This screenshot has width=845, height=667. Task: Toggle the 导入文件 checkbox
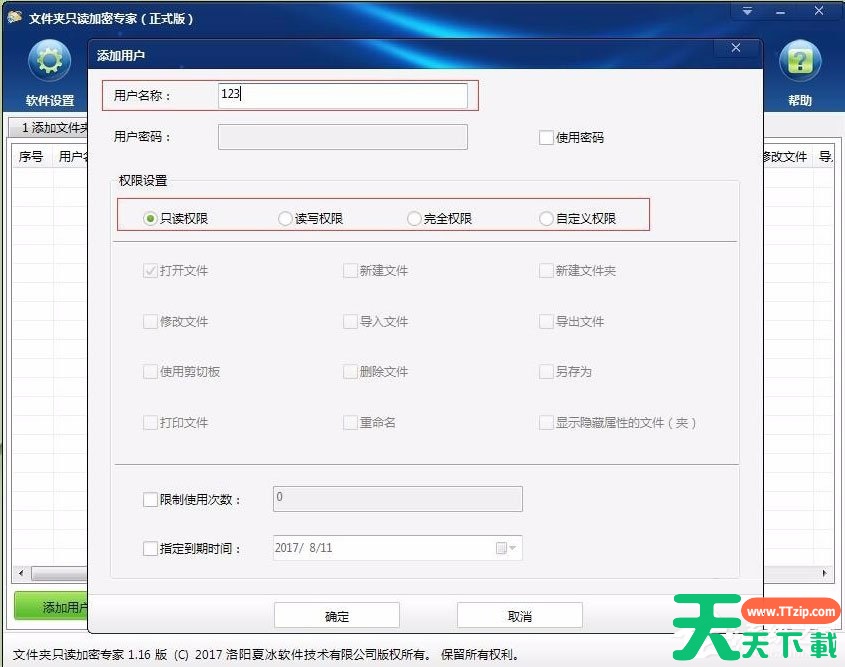point(350,322)
